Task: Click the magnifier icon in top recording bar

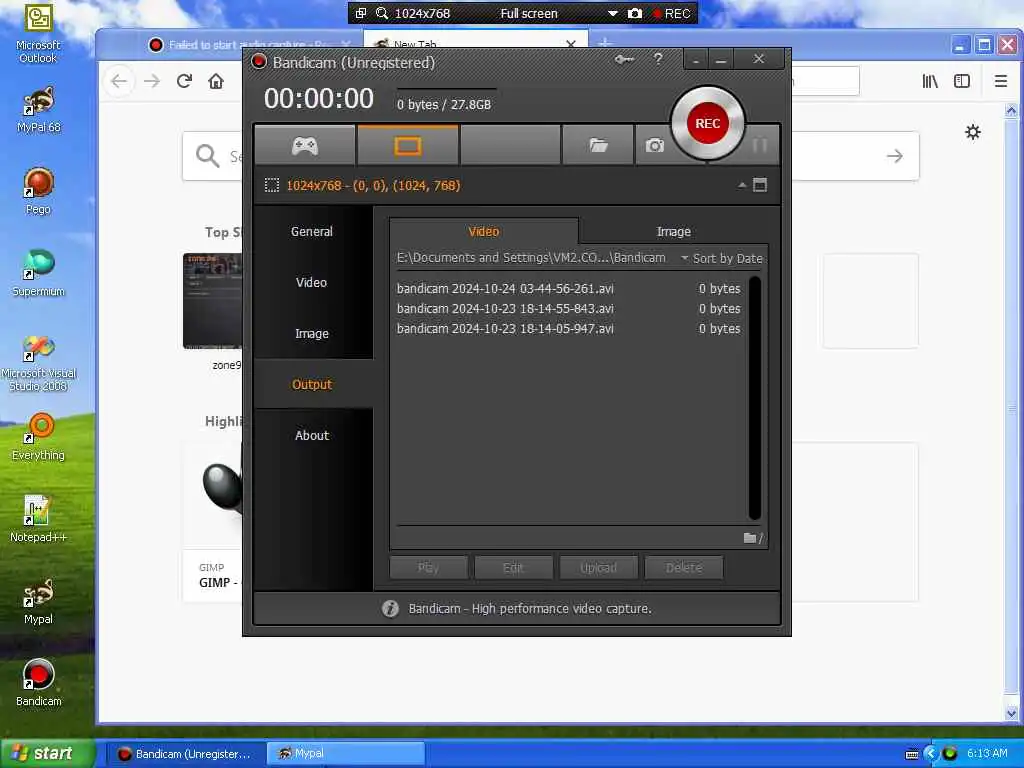Action: click(x=382, y=13)
